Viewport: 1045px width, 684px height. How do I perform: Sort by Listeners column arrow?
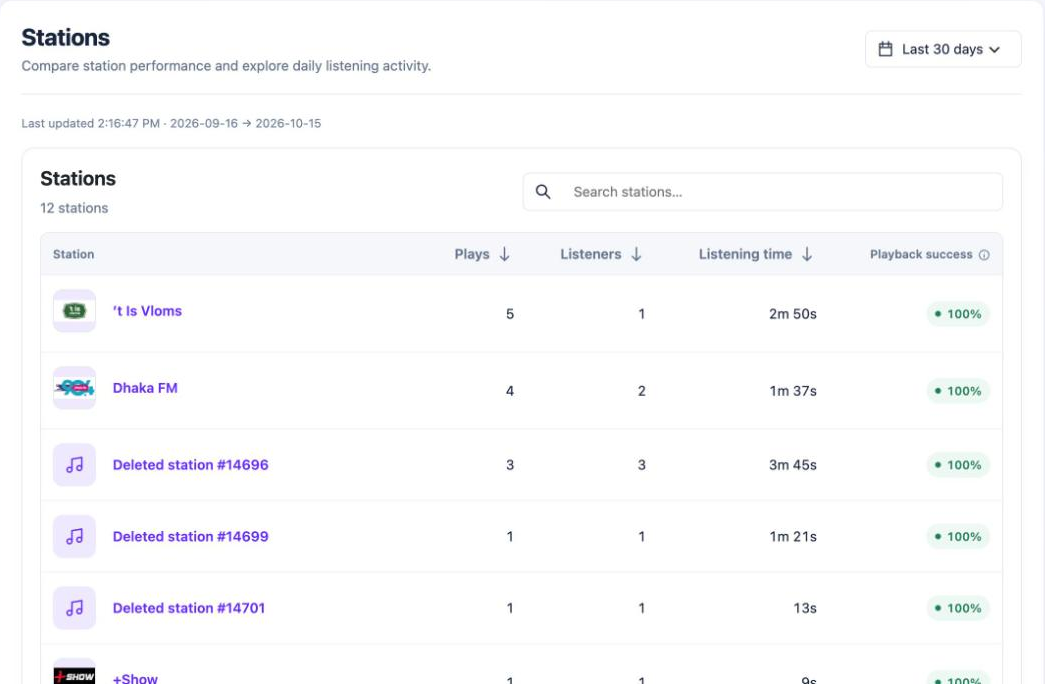(636, 254)
